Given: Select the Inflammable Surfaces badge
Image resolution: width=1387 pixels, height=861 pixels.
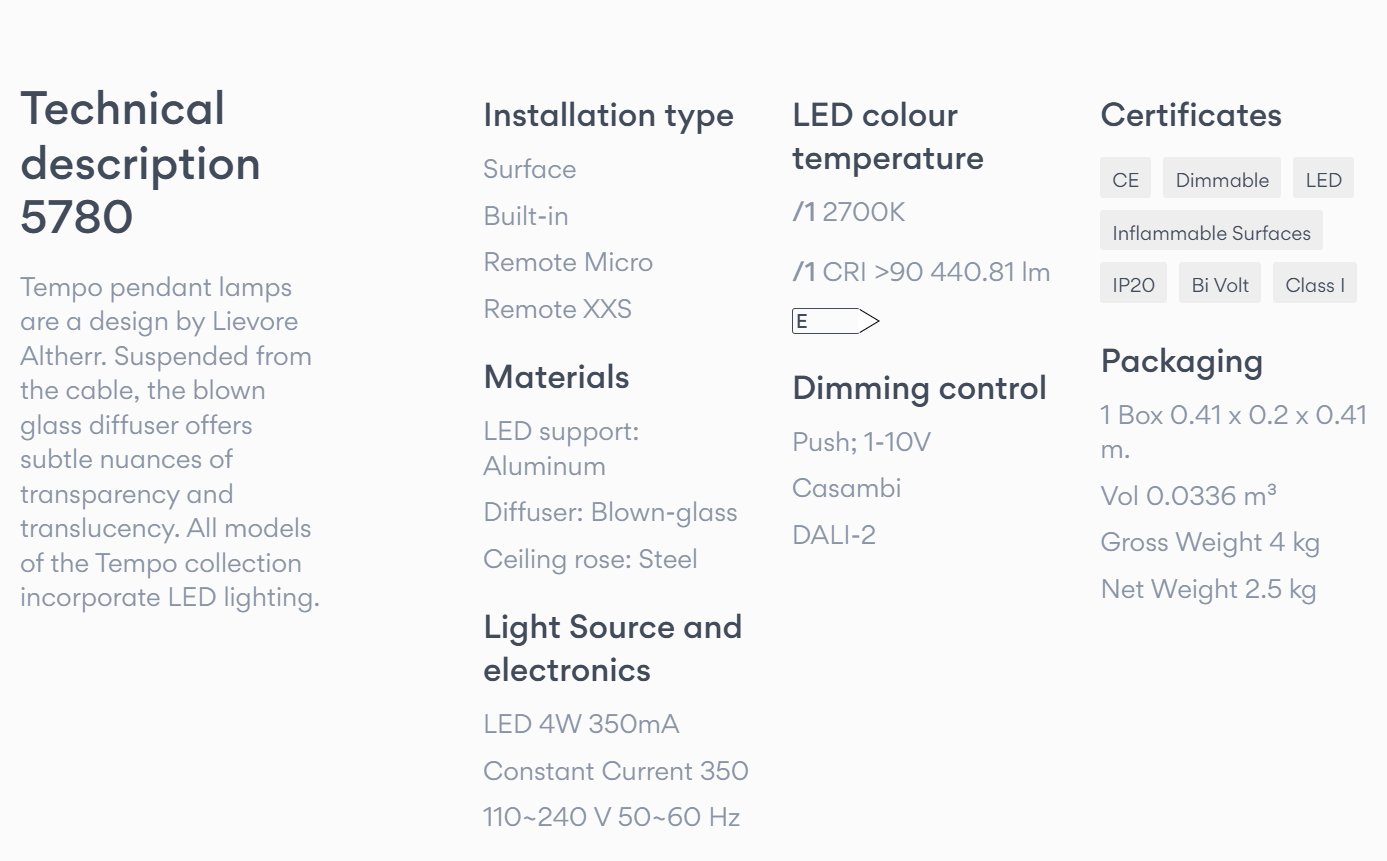Looking at the screenshot, I should (1211, 232).
